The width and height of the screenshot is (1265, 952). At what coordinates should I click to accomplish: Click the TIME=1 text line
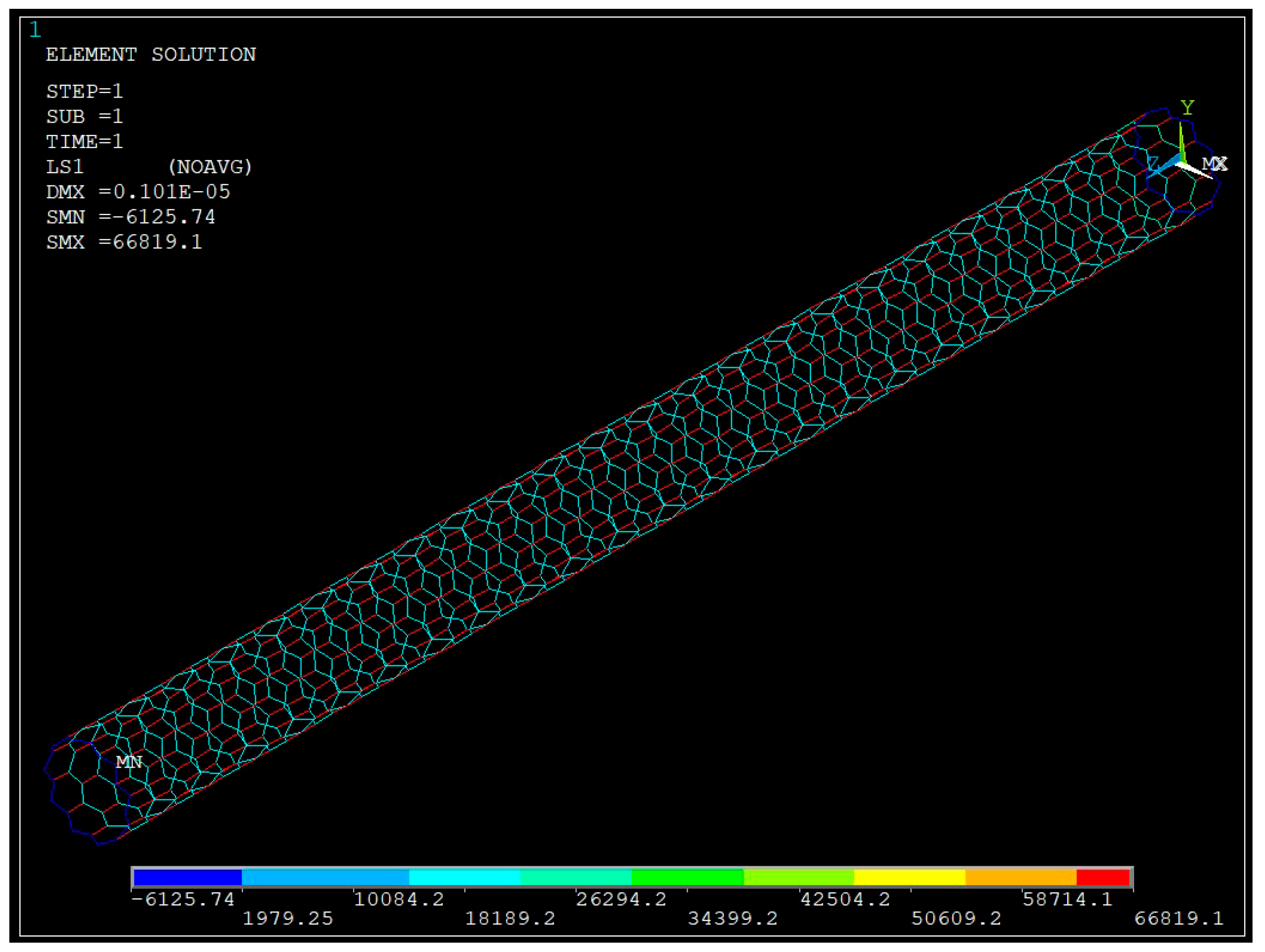point(85,141)
